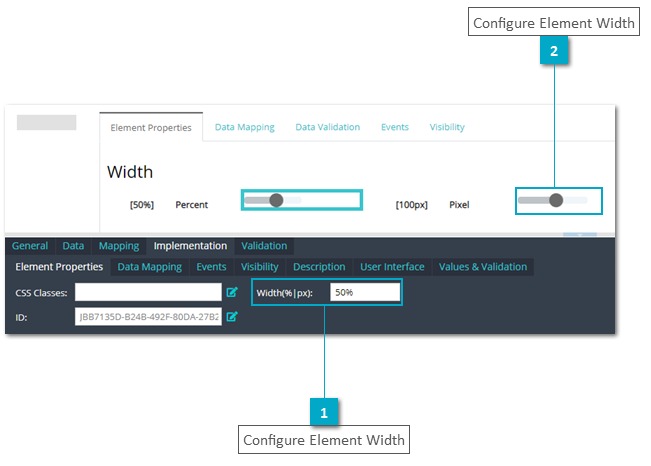Open the Validation tab in dark panel
This screenshot has height=466, width=651.
(x=264, y=246)
